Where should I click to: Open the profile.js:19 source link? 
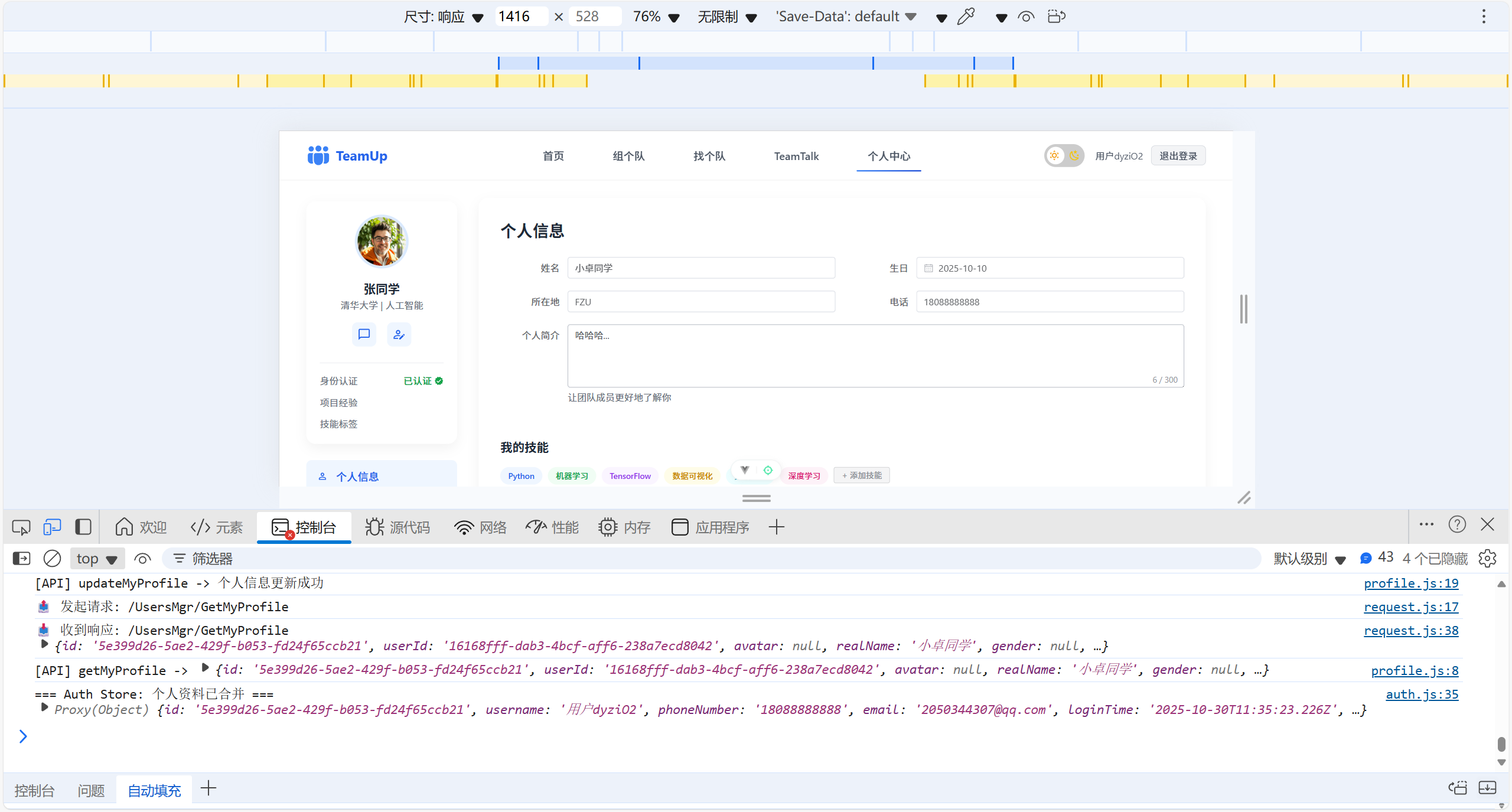coord(1410,583)
